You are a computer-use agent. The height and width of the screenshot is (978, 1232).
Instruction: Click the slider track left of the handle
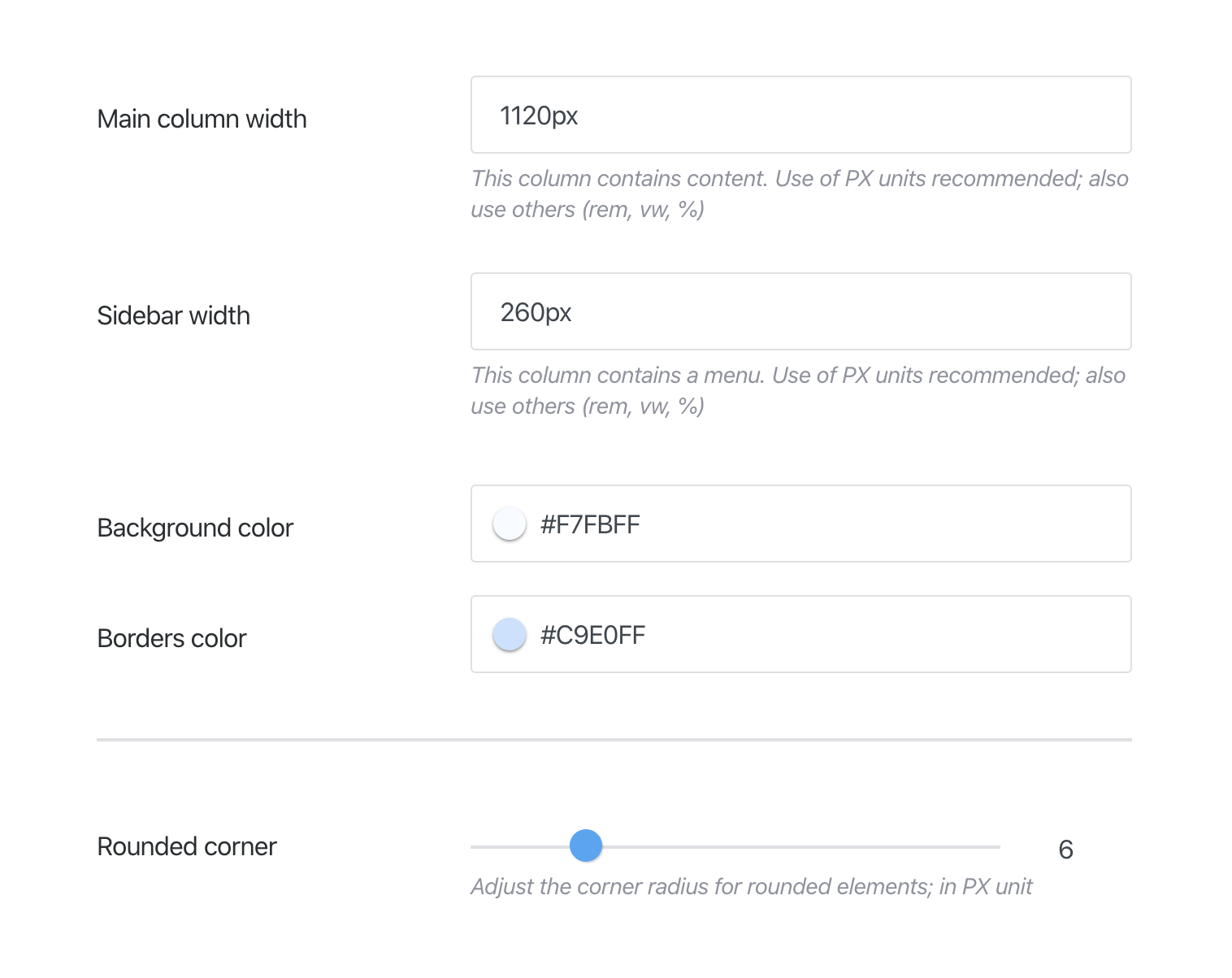tap(520, 845)
